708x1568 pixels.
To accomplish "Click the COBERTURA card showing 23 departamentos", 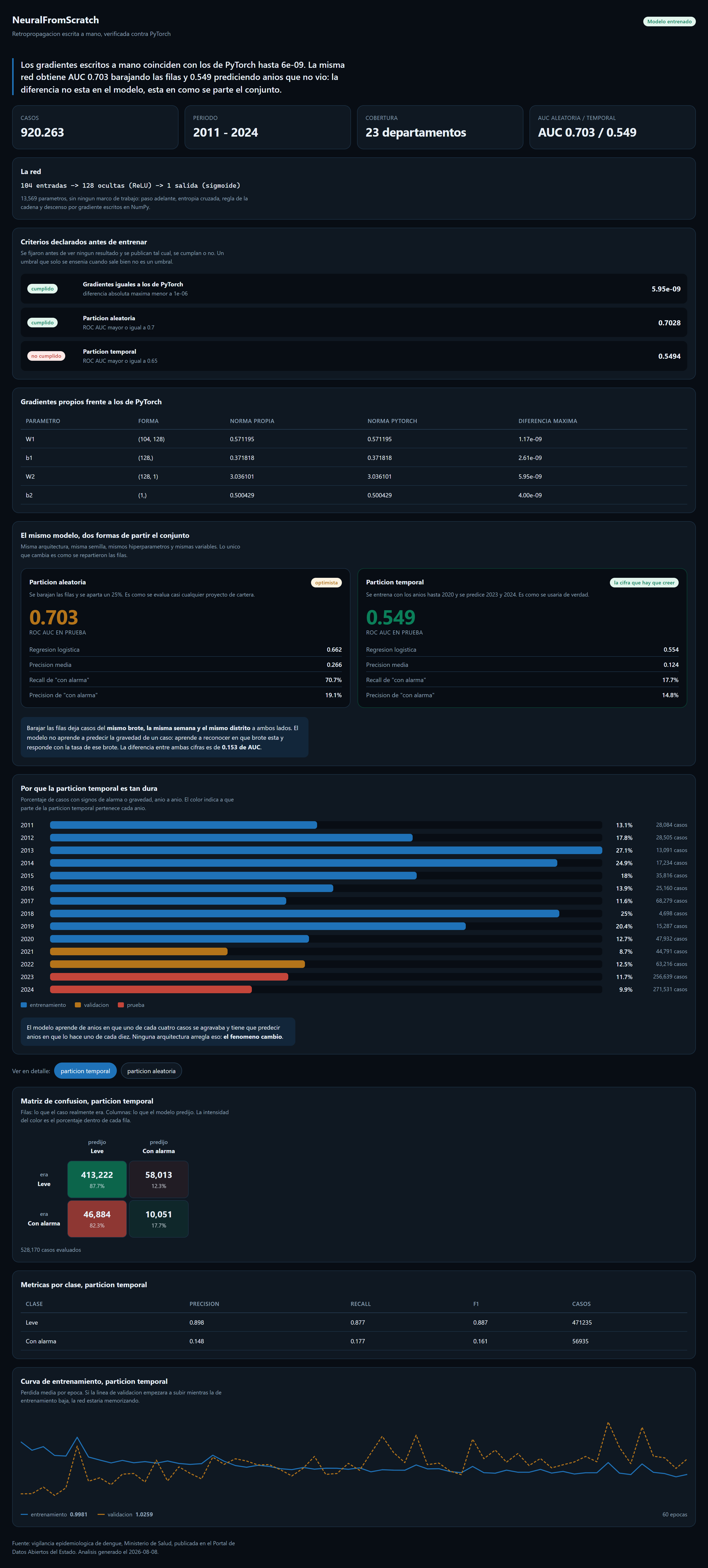I will (440, 127).
